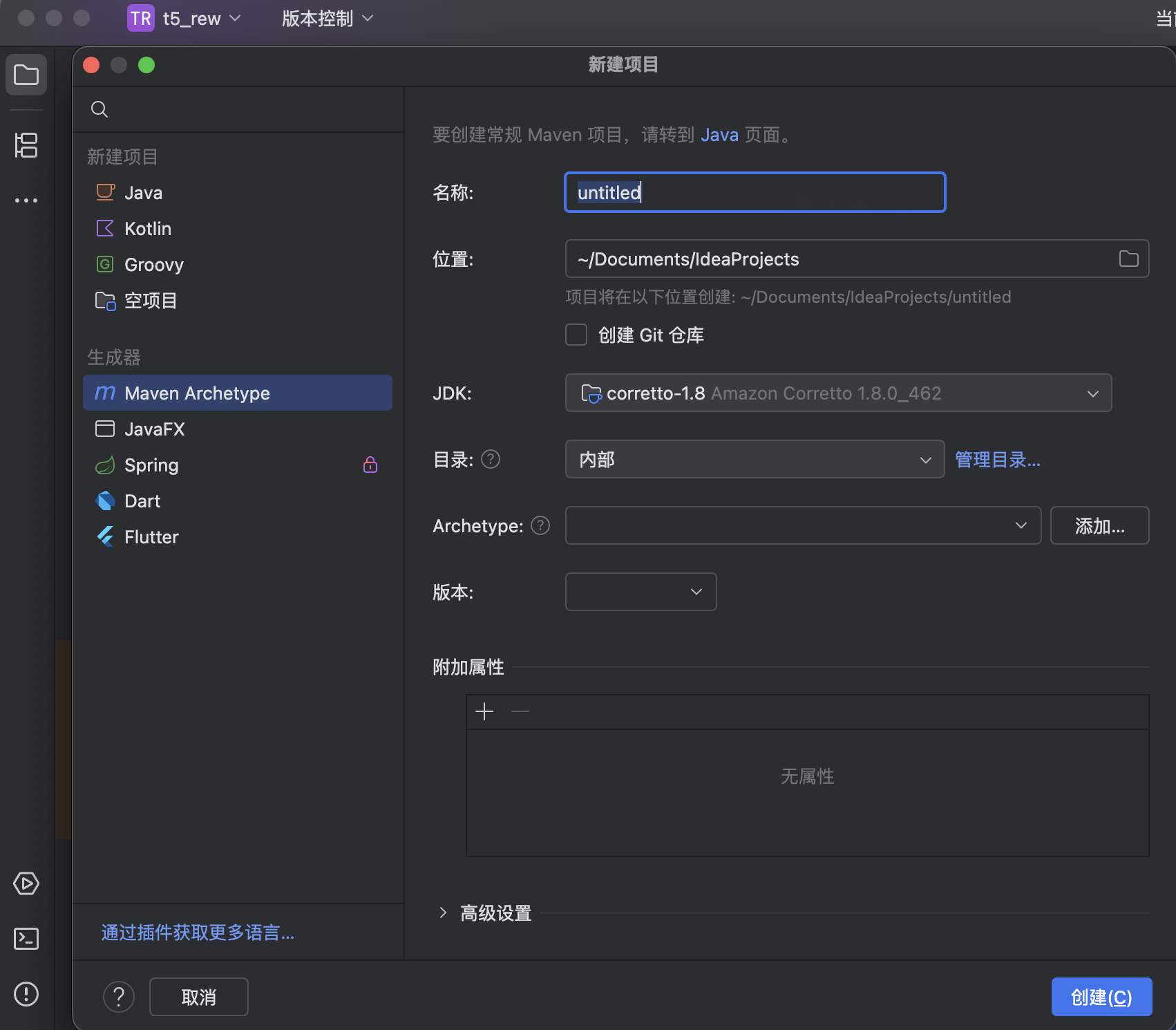Click the browse folder icon in location field

[x=1128, y=259]
